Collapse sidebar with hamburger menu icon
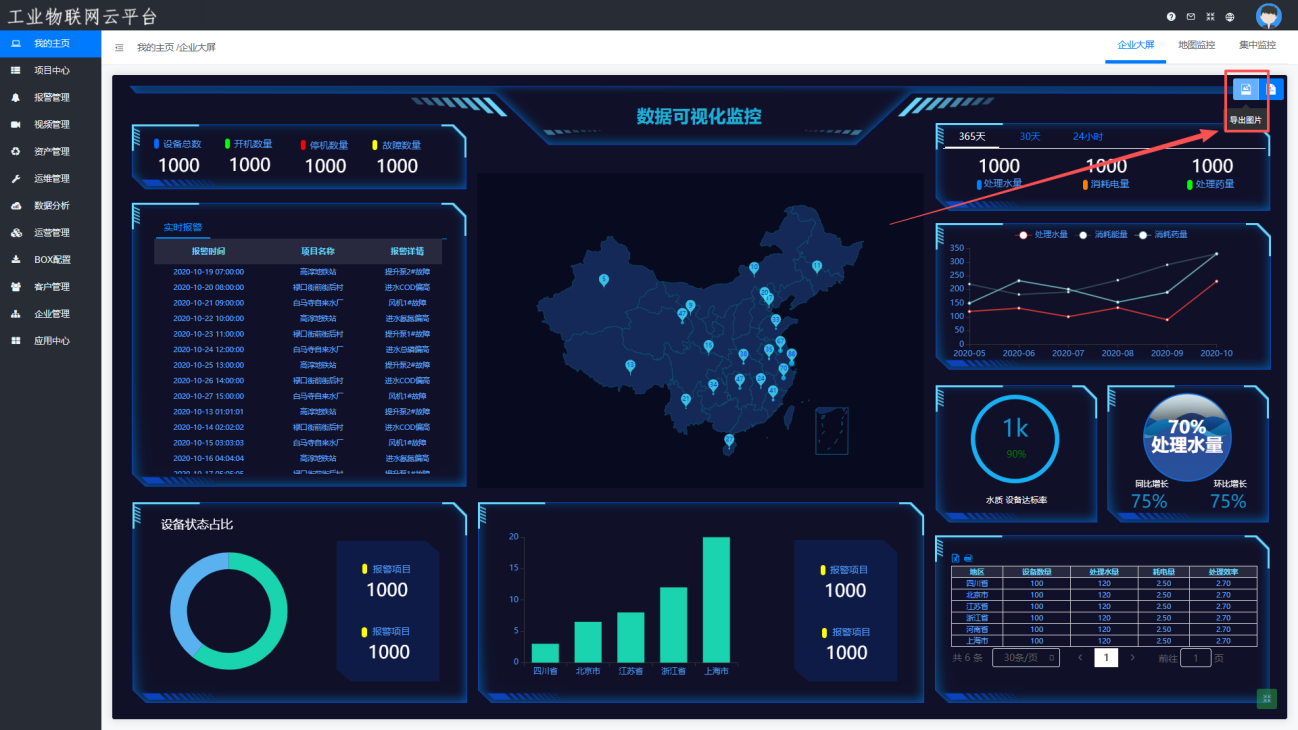Viewport: 1298px width, 730px height. [119, 47]
